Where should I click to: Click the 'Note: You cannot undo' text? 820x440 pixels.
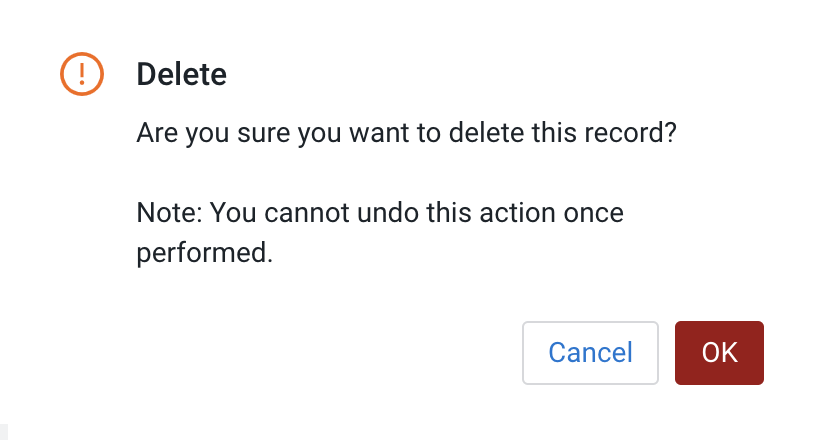(x=380, y=214)
